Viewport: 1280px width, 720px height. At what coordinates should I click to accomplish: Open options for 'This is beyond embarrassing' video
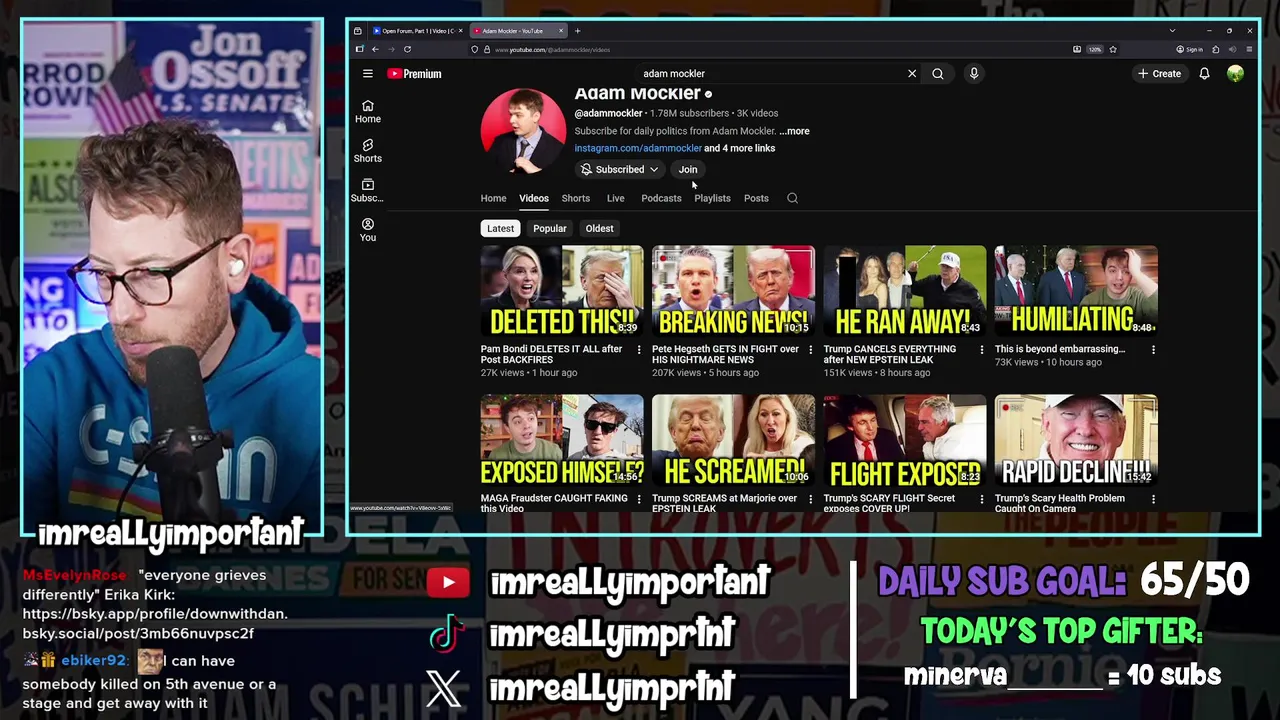pos(1153,350)
